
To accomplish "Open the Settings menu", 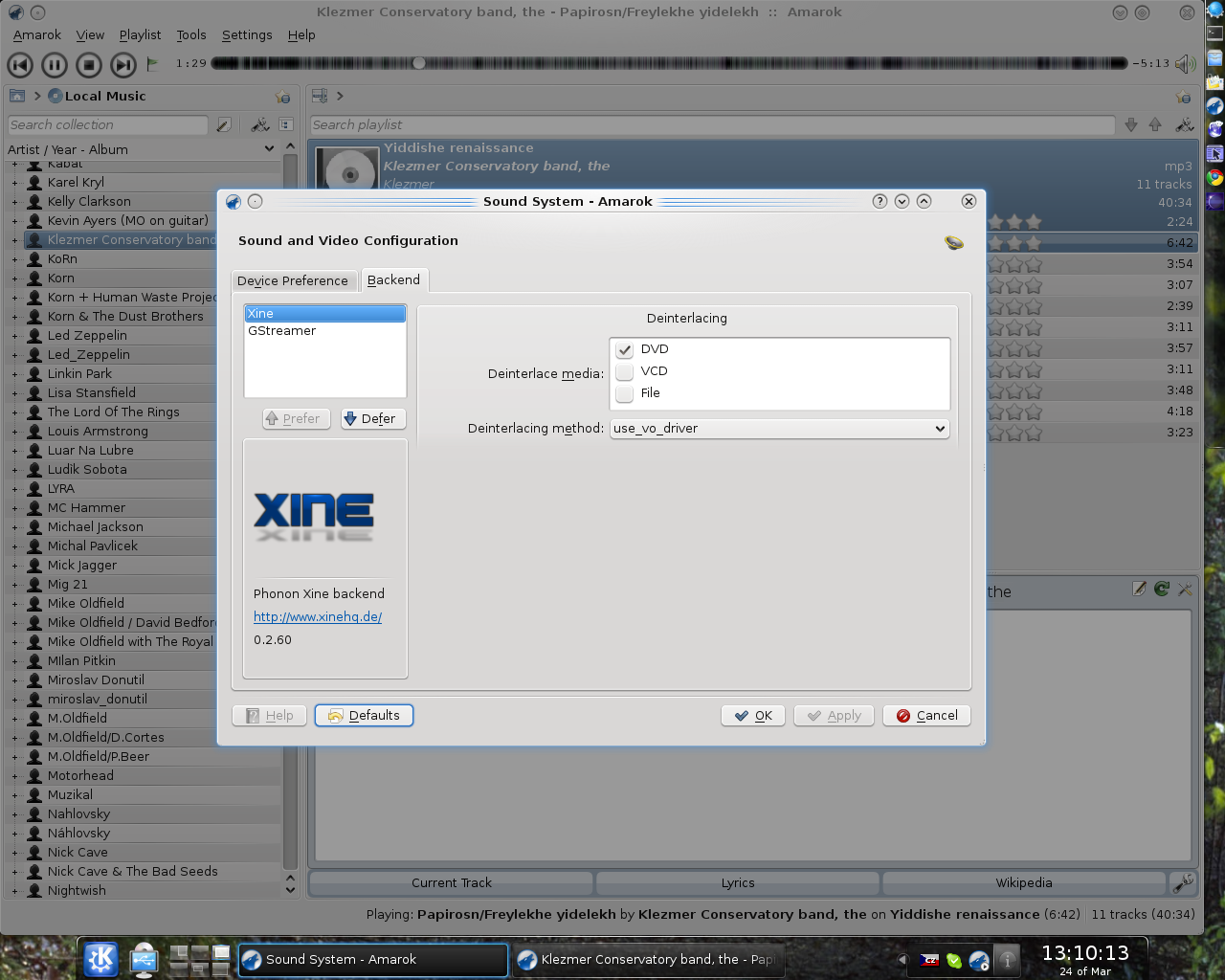I will tap(247, 34).
